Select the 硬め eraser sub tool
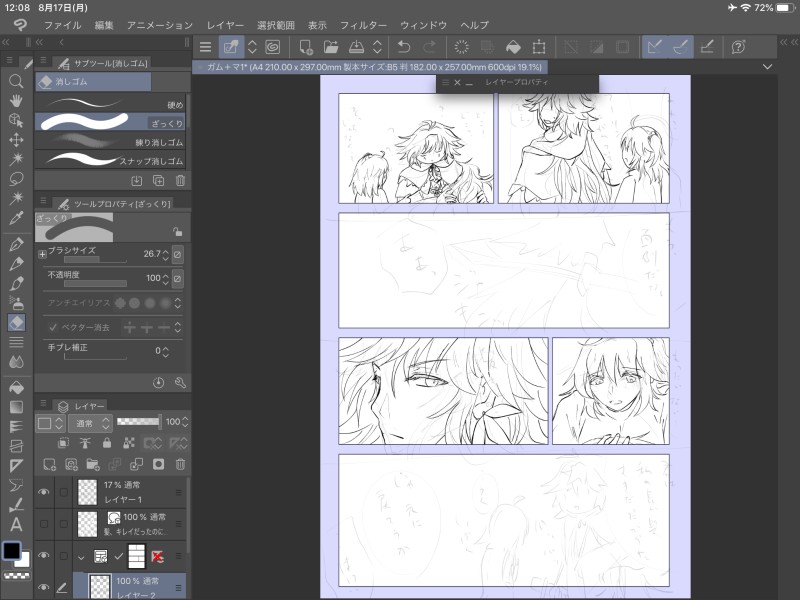Viewport: 800px width, 600px height. coord(110,104)
